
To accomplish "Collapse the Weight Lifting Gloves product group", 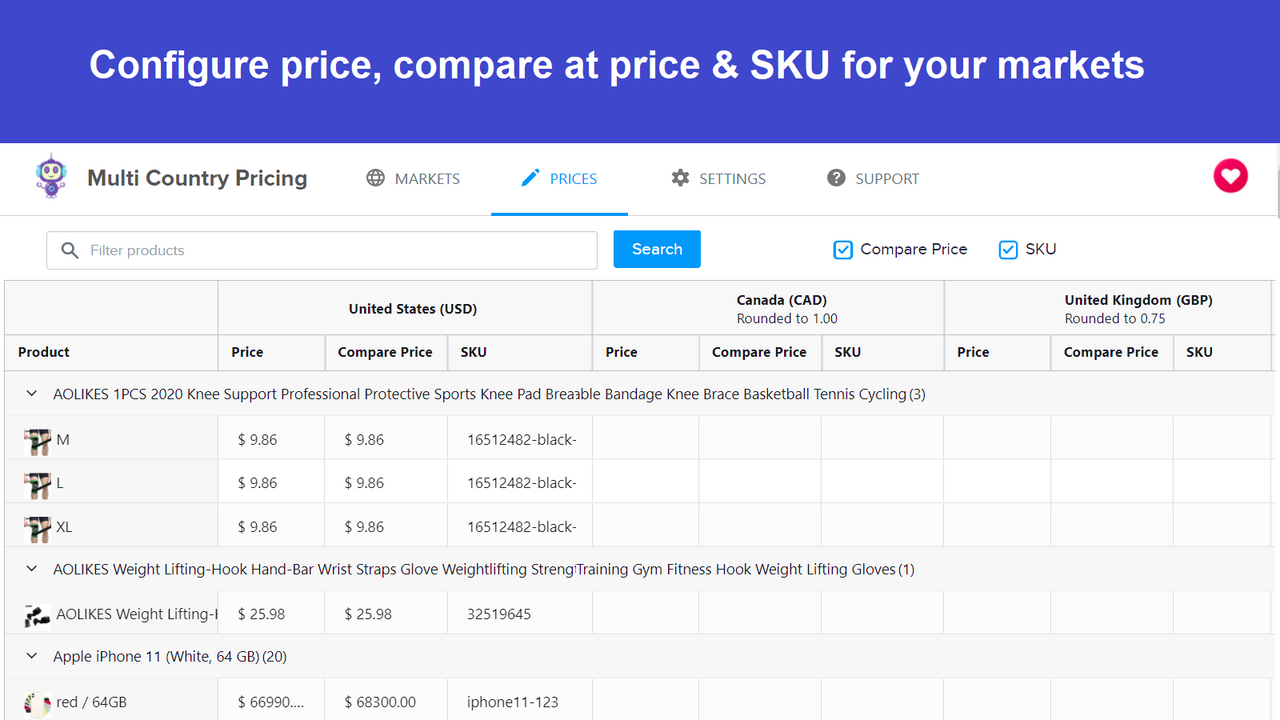I will pos(31,568).
